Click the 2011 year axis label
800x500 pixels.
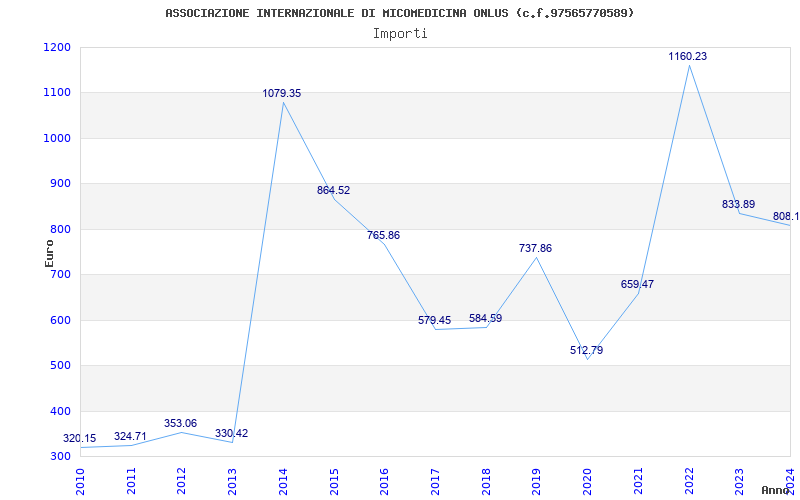click(131, 482)
